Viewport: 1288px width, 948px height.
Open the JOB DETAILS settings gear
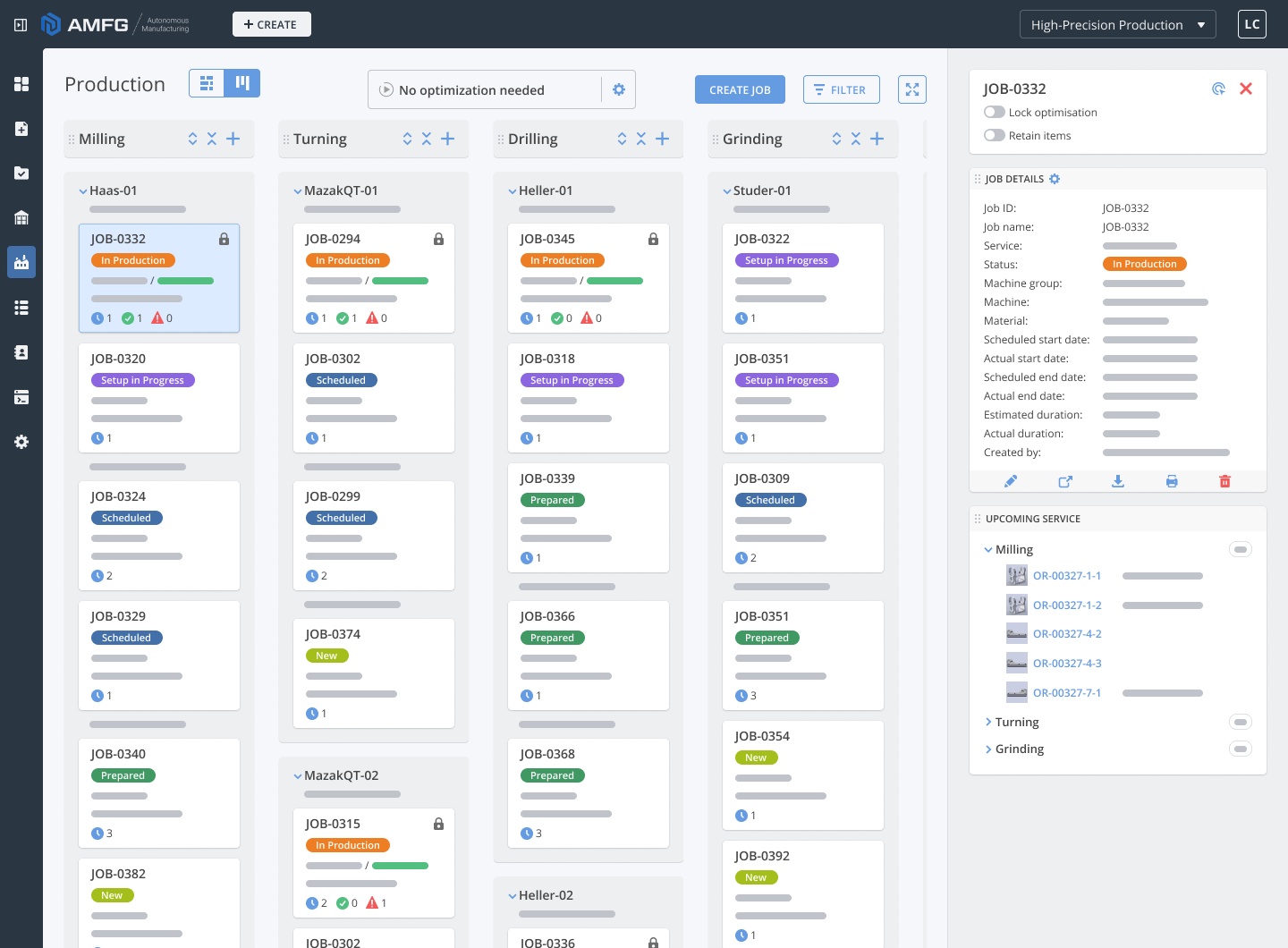(1055, 179)
